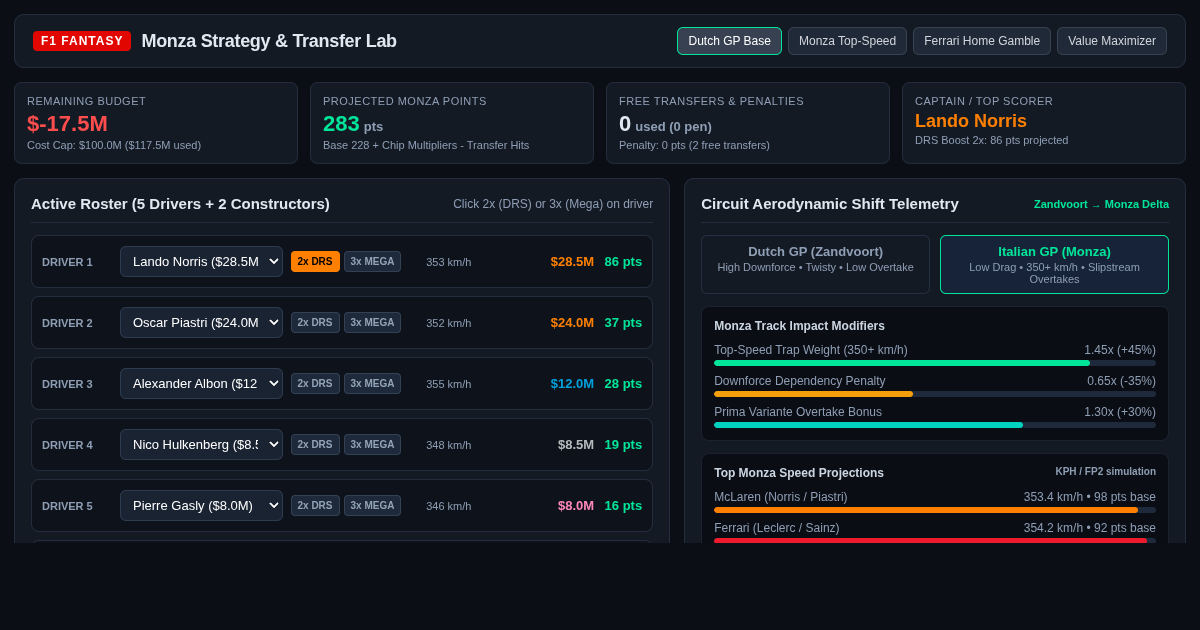1200x630 pixels.
Task: Select the Dutch GP Base scenario
Action: [729, 41]
